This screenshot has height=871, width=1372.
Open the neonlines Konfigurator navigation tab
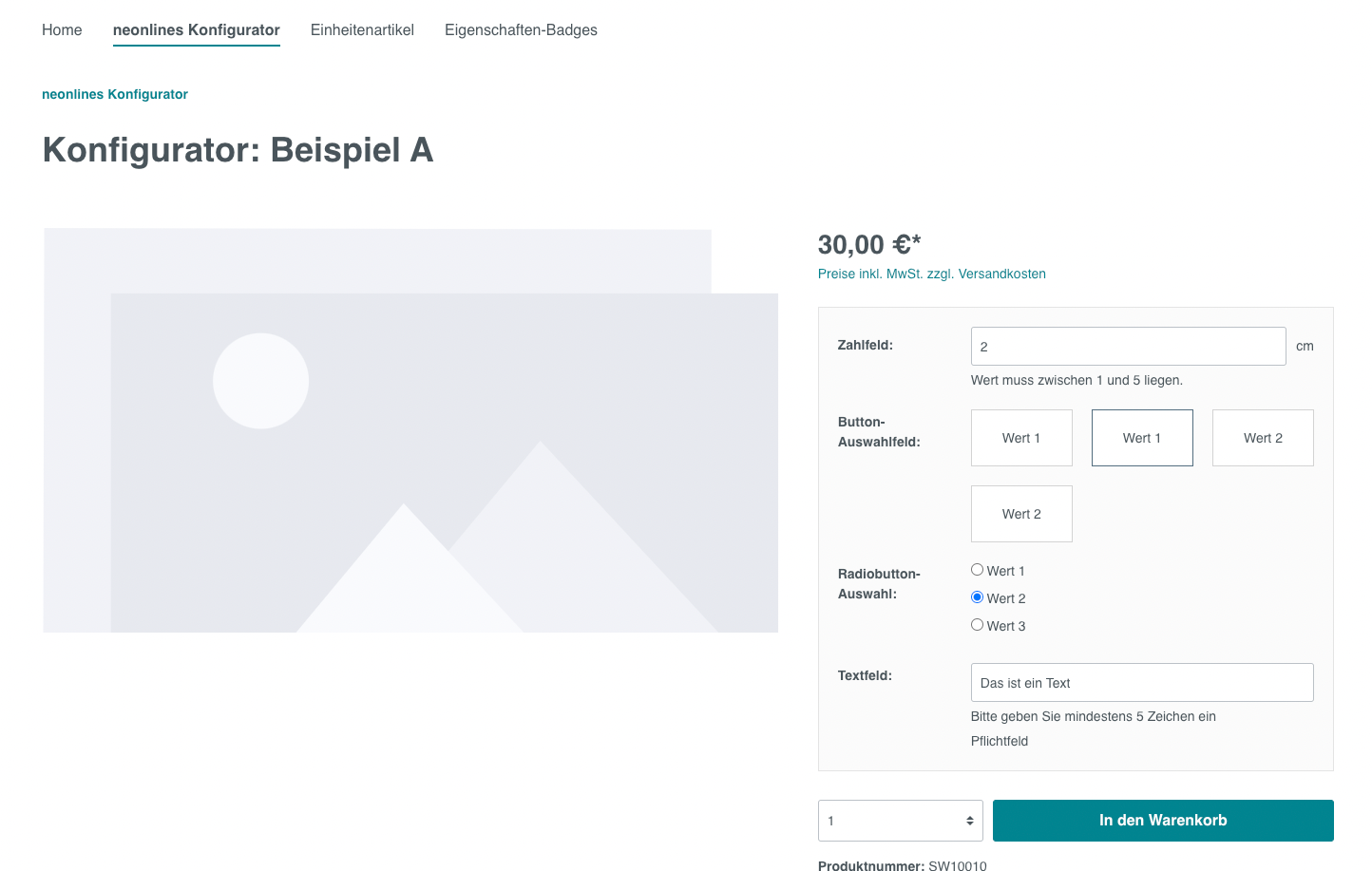pyautogui.click(x=196, y=30)
